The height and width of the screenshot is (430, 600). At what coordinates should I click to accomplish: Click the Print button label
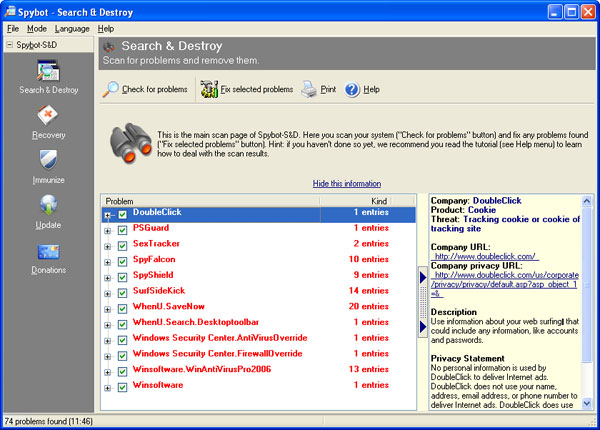point(328,90)
